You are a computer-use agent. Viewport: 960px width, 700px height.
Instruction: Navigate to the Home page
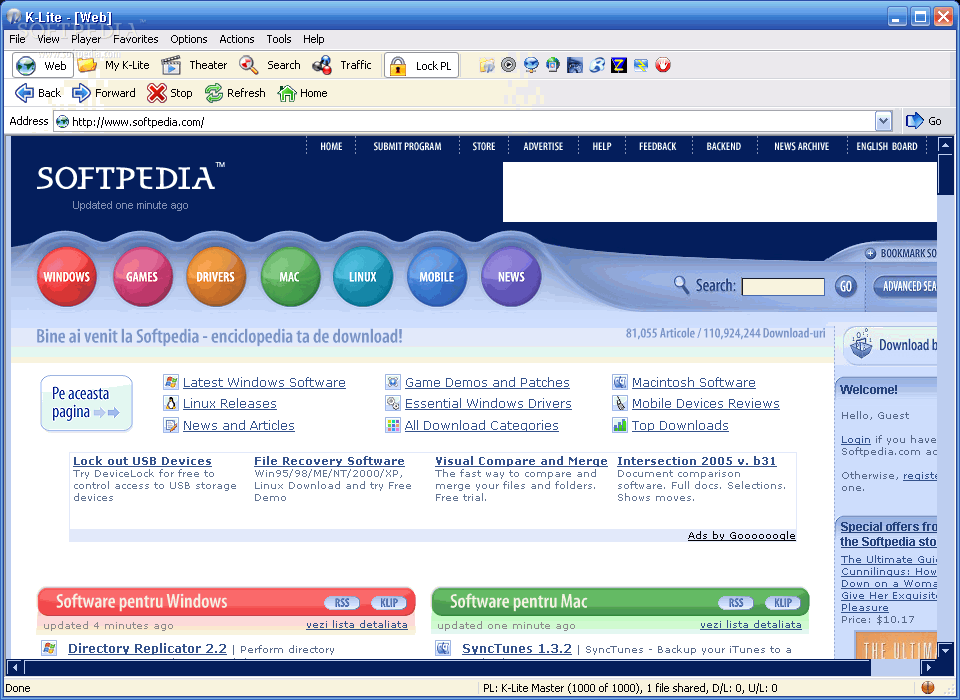(x=302, y=93)
